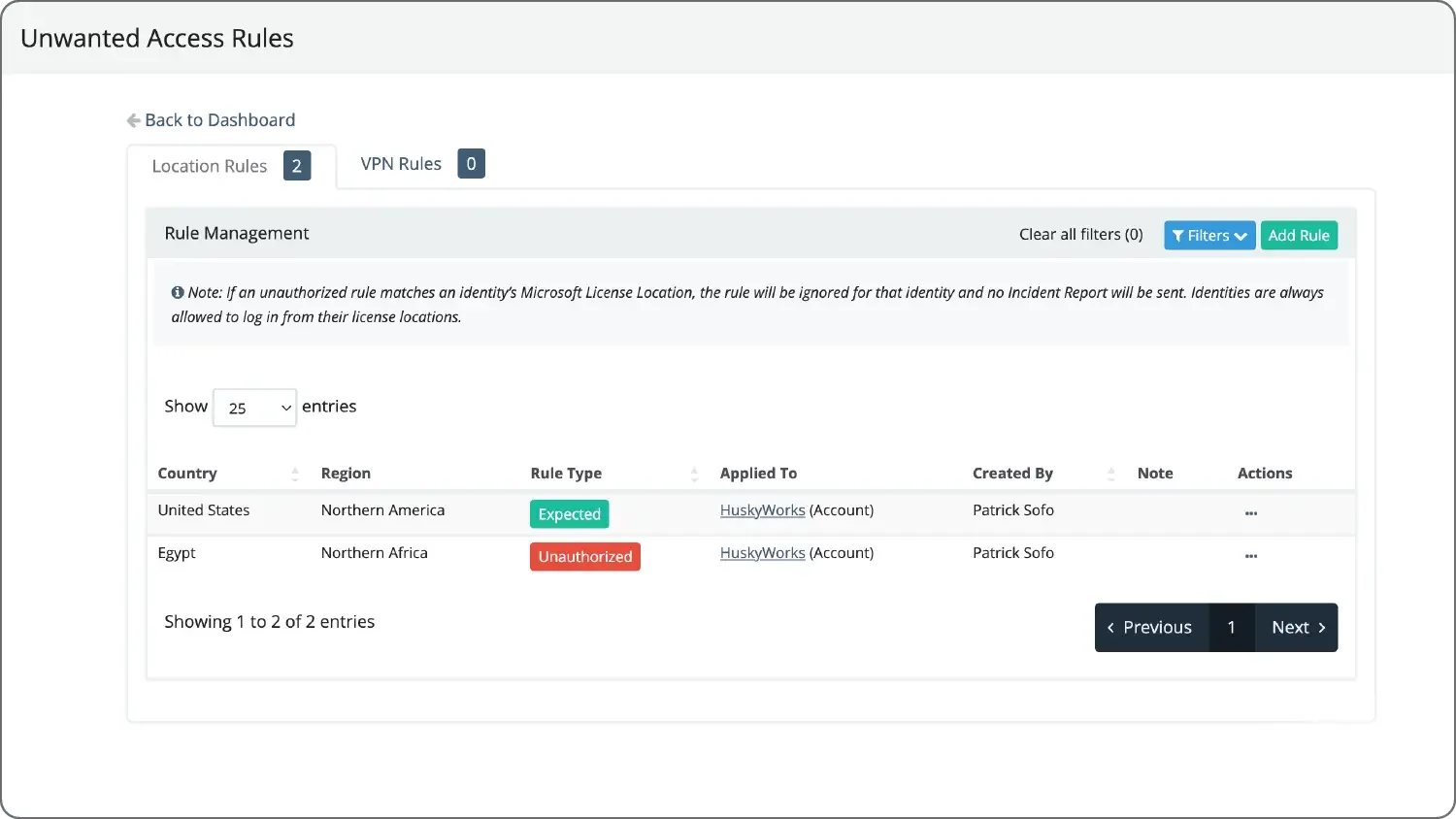Click Patrick Sofo in the Egypt row
The width and height of the screenshot is (1456, 819).
pyautogui.click(x=1013, y=553)
